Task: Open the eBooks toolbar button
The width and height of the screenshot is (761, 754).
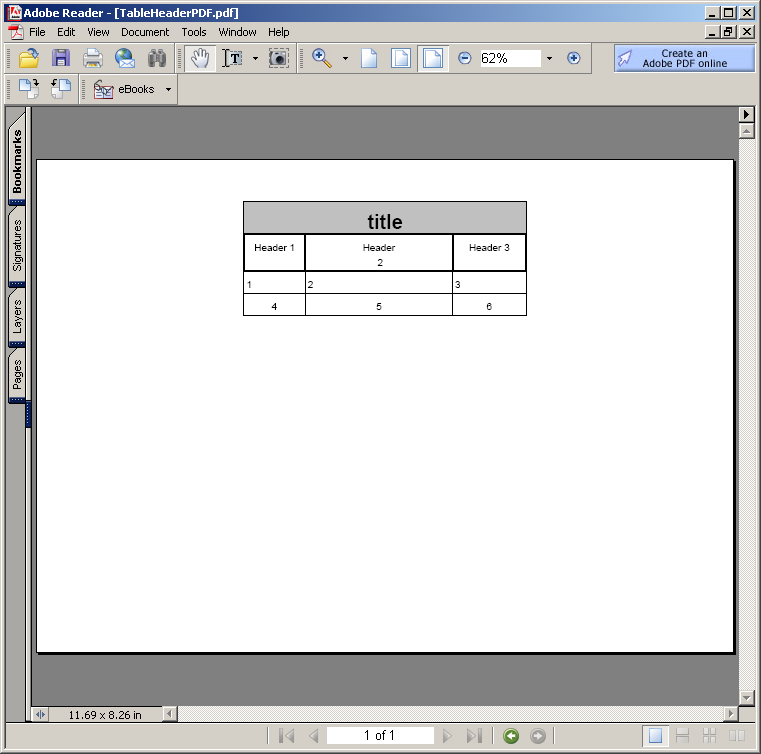Action: click(x=124, y=89)
